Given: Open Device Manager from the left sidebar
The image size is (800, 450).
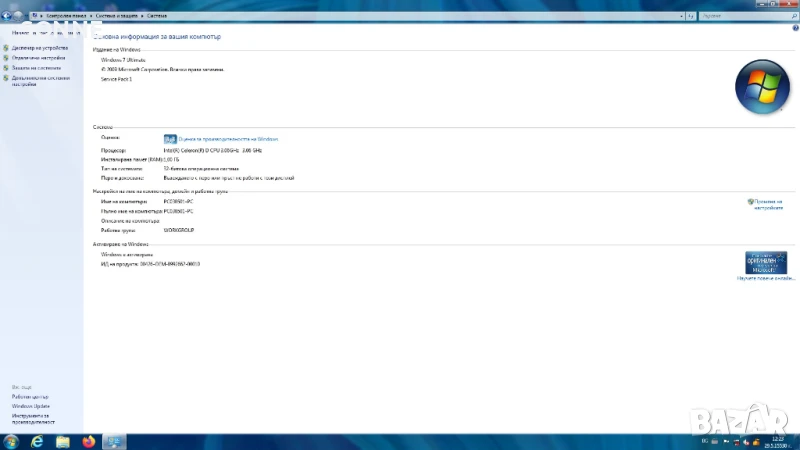Looking at the screenshot, I should (x=40, y=48).
